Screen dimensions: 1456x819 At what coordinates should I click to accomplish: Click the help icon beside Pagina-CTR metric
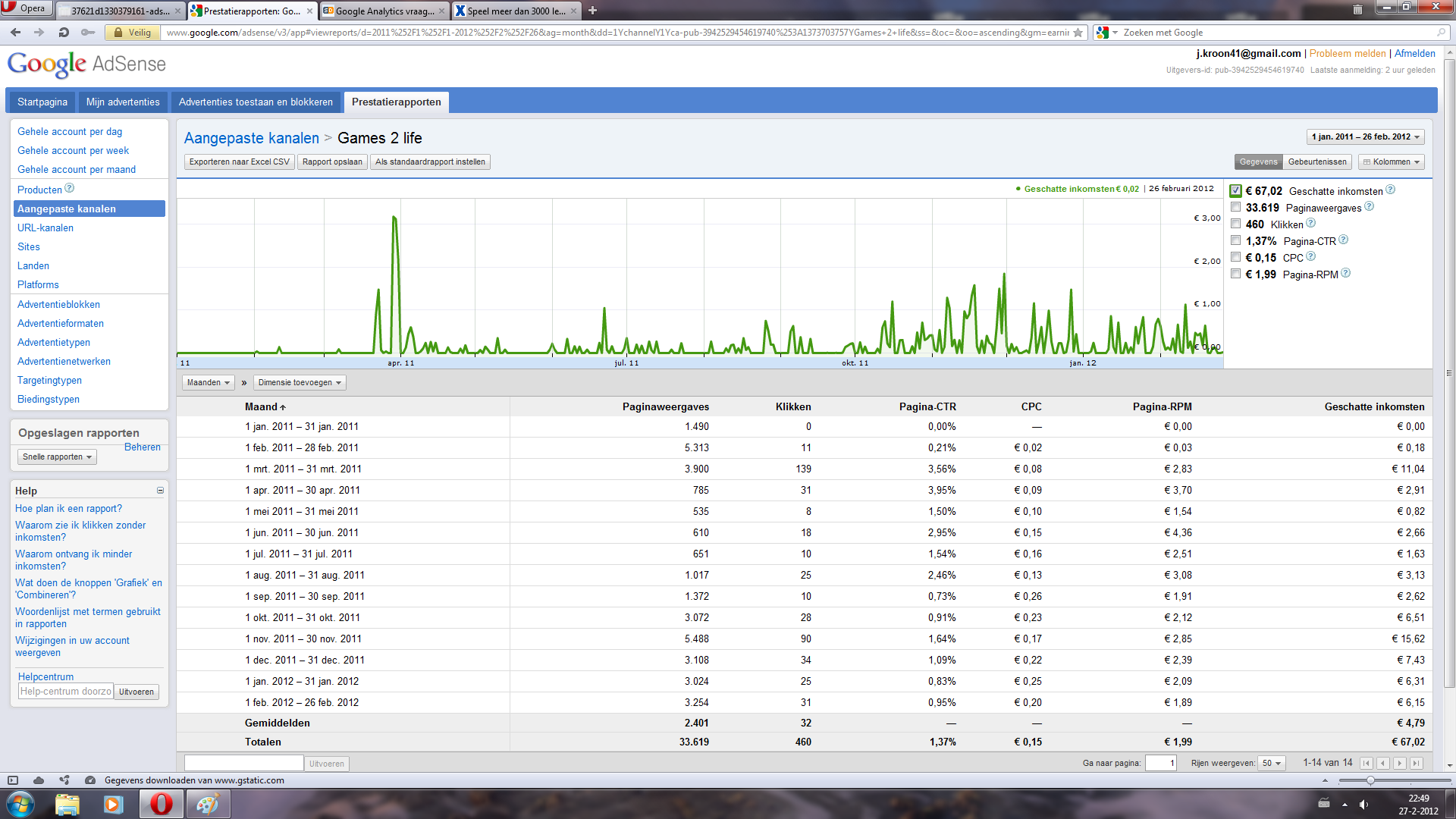(x=1343, y=240)
